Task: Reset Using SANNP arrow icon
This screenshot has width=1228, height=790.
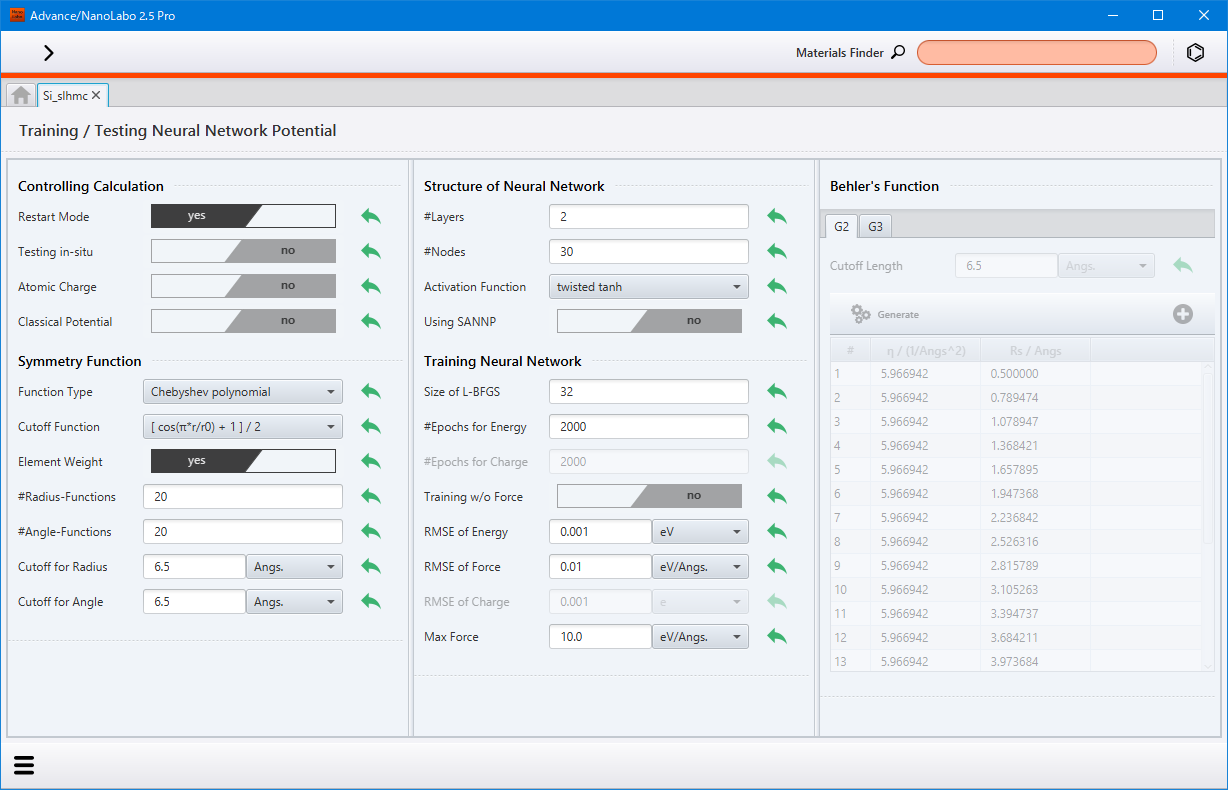Action: [777, 321]
